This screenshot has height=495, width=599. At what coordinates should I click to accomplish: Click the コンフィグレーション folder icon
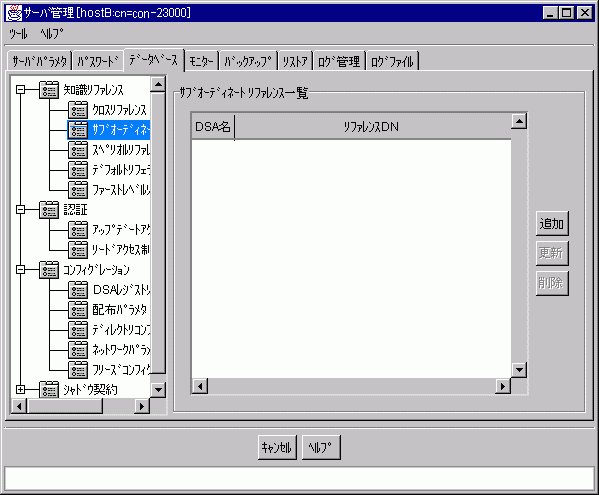[x=49, y=270]
